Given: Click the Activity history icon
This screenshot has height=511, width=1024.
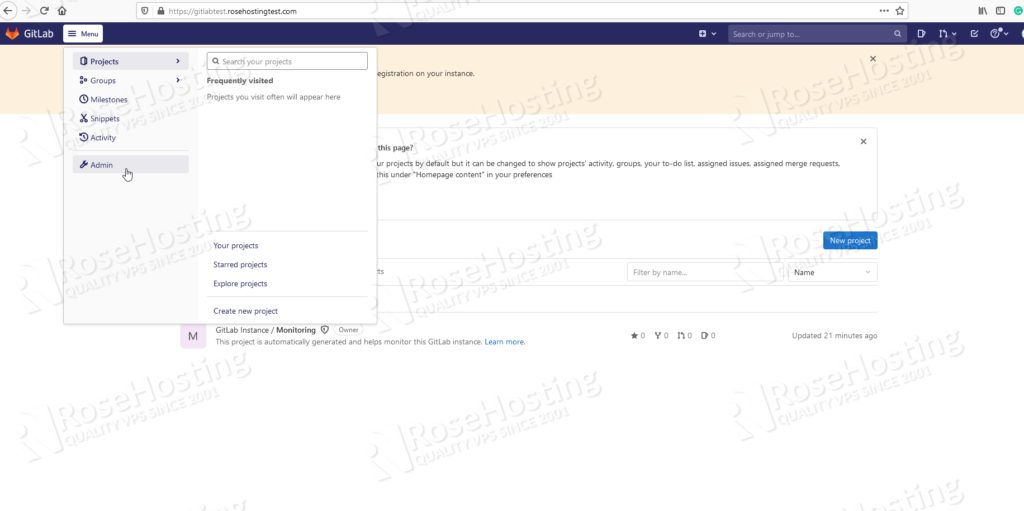Looking at the screenshot, I should pyautogui.click(x=84, y=138).
